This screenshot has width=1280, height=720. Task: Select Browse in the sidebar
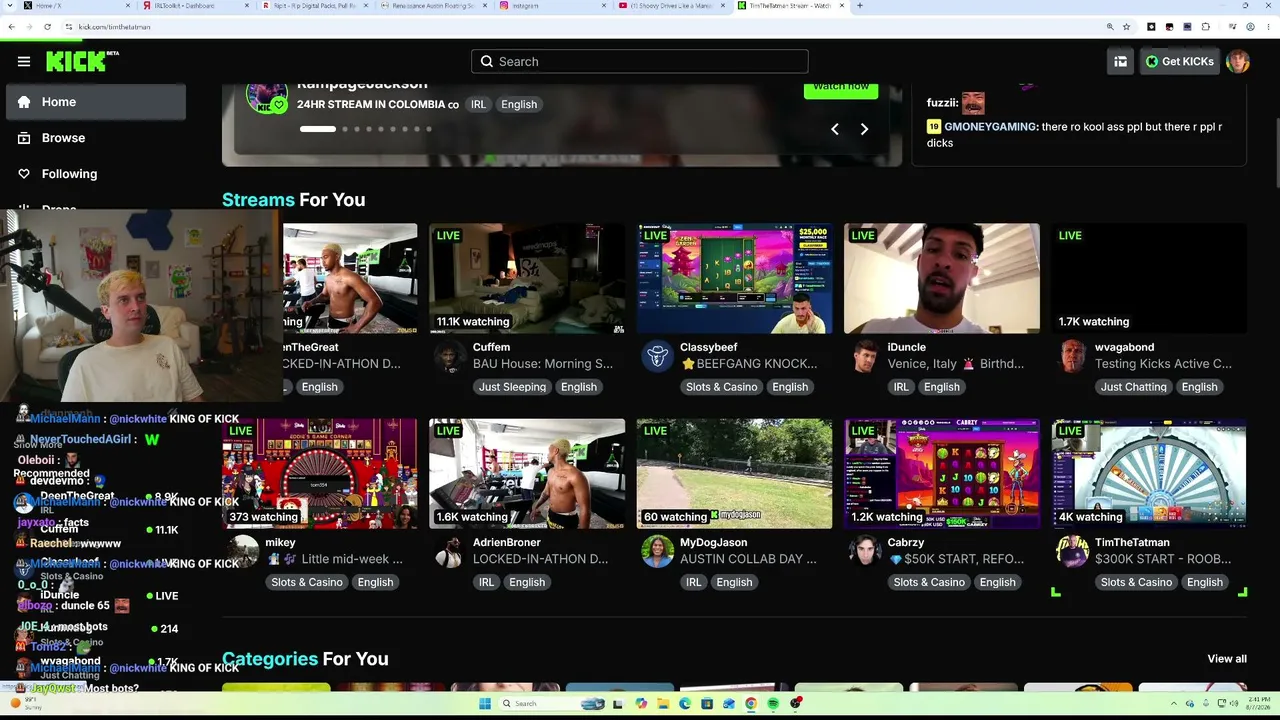click(x=96, y=138)
